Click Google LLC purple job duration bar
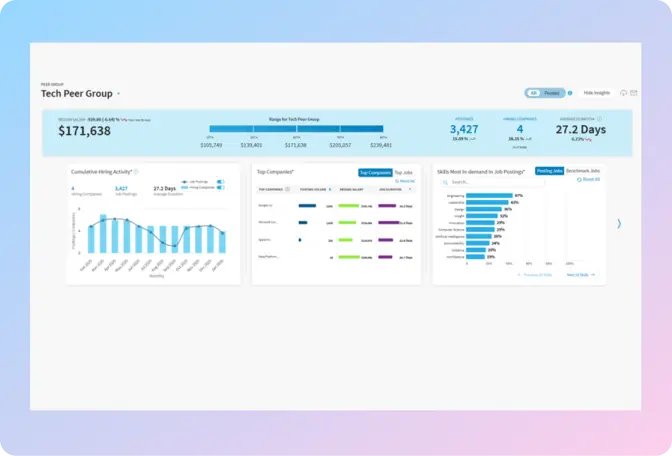Image resolution: width=672 pixels, height=456 pixels. 387,206
